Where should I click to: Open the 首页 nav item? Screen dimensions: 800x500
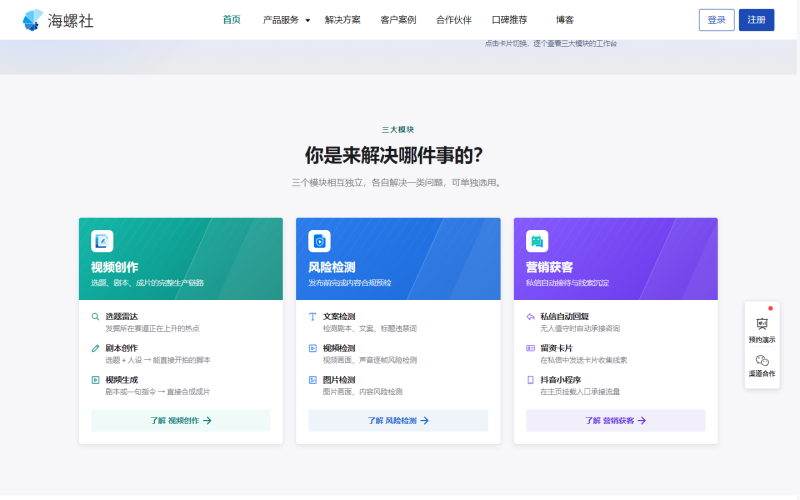pyautogui.click(x=232, y=20)
